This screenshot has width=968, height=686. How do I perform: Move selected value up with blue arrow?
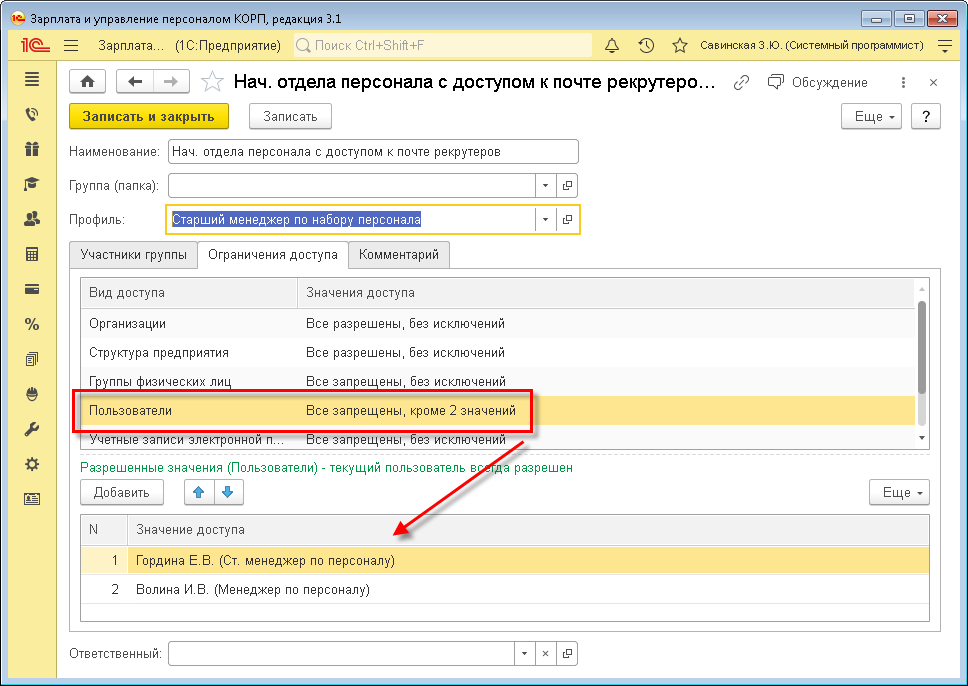[x=199, y=492]
